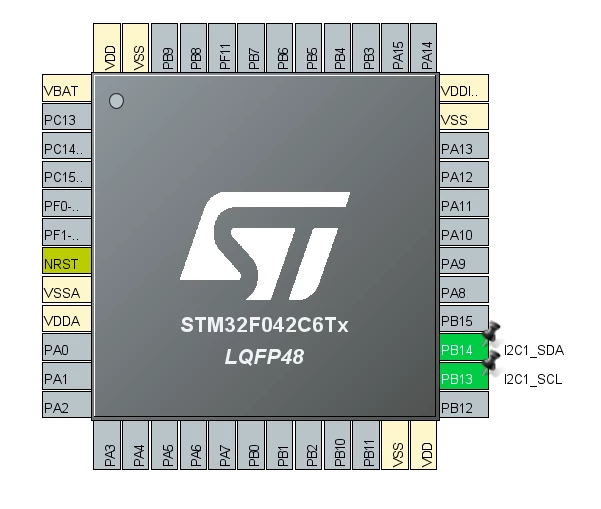The image size is (601, 509).
Task: Select the PF1-.. oscillator pin
Action: coord(67,232)
